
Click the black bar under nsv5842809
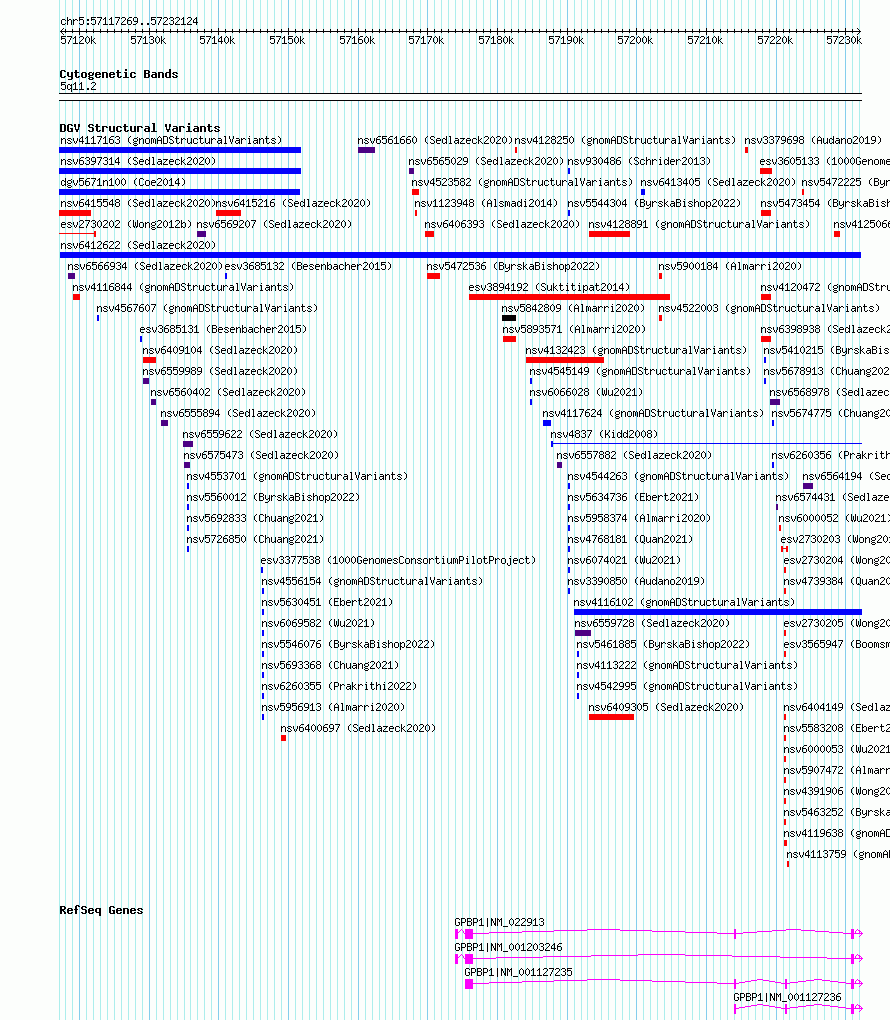tap(509, 318)
